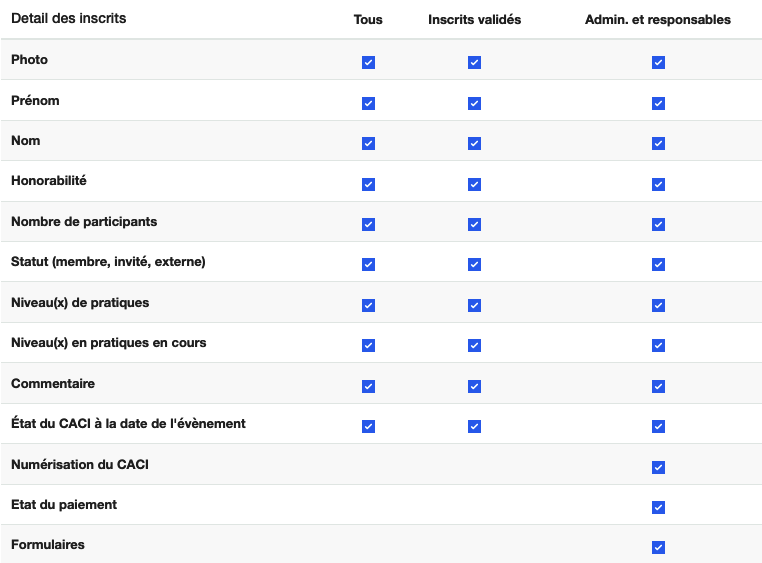Uncheck Photo for Admin. et responsables

658,62
